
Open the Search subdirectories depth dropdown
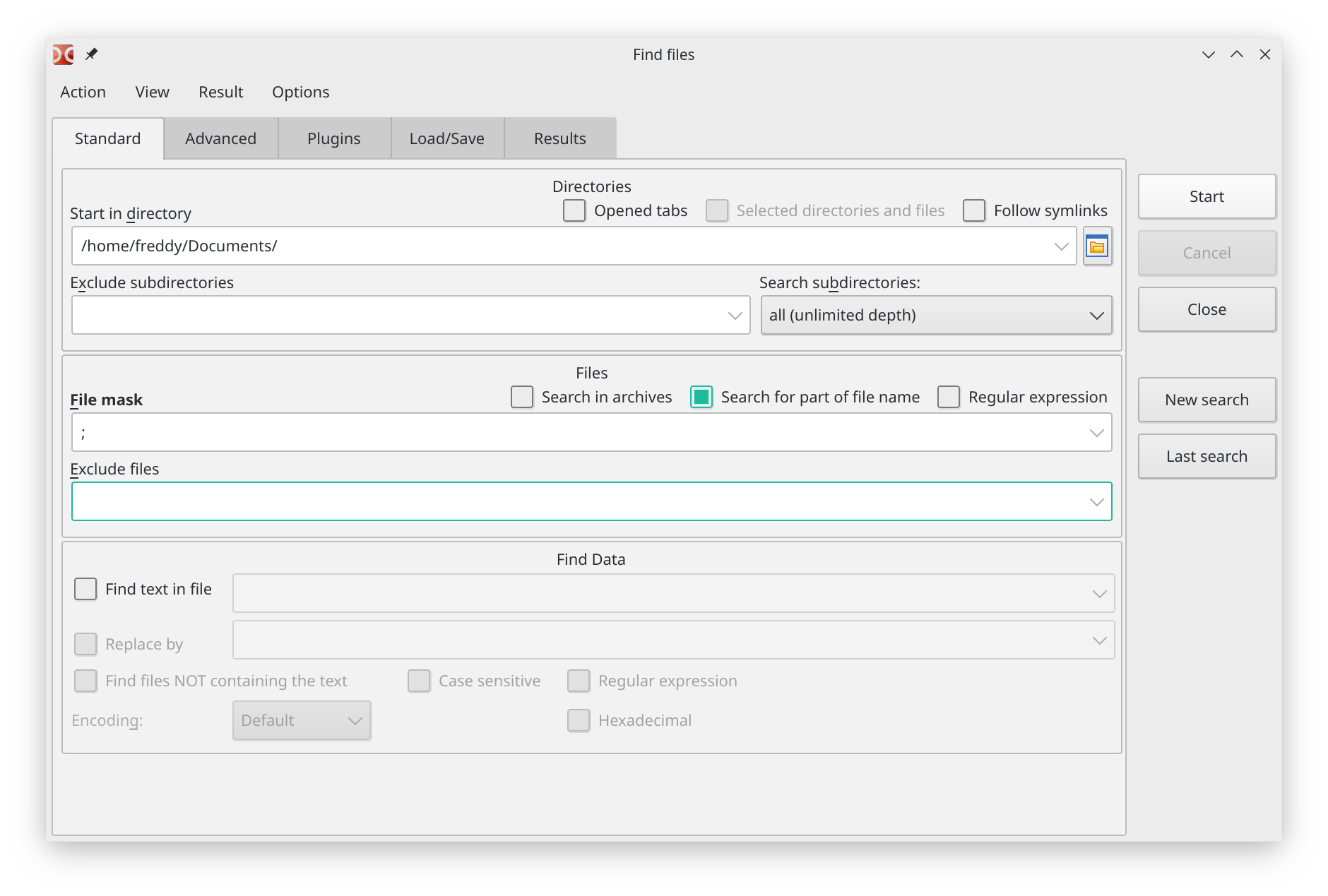click(x=935, y=315)
